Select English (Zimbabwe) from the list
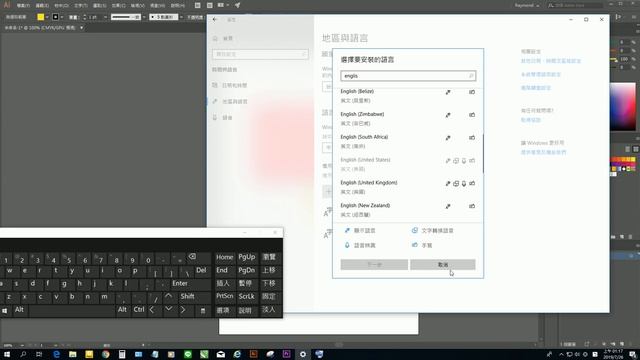The width and height of the screenshot is (640, 360). click(408, 118)
